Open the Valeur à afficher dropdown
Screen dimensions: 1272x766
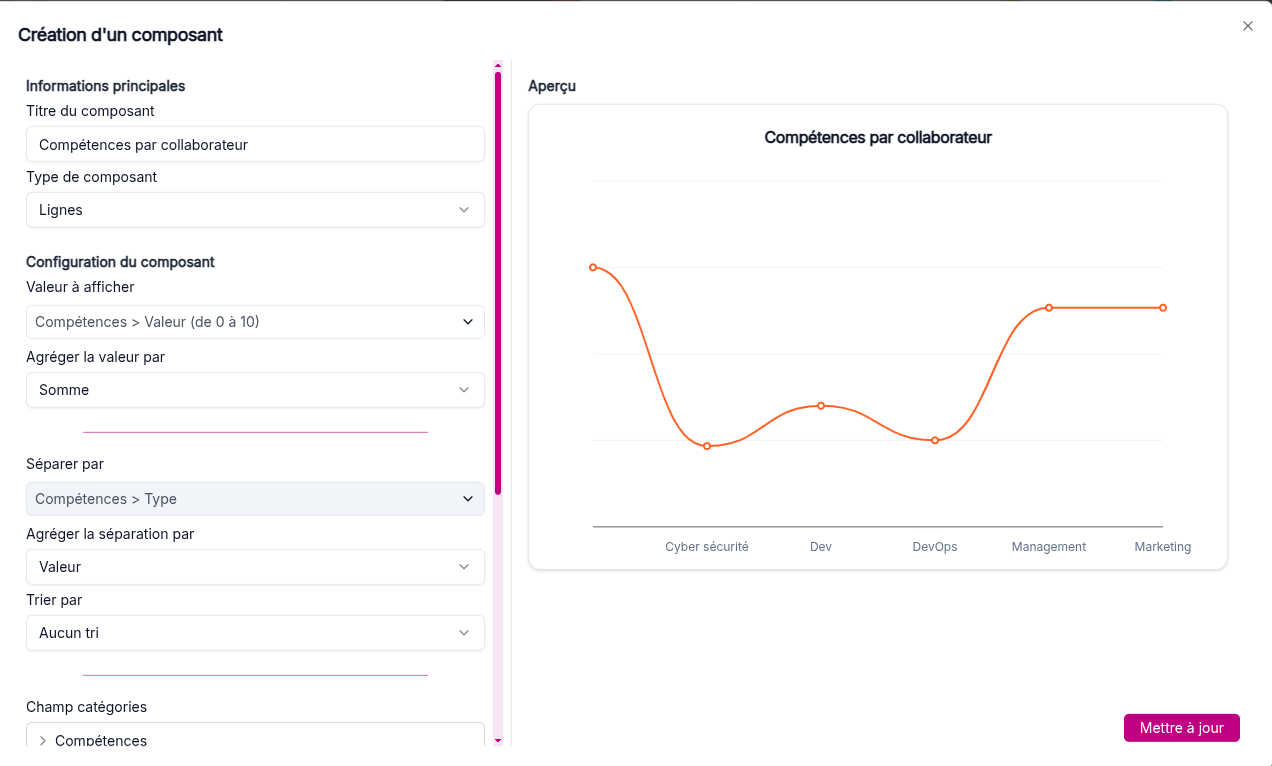coord(255,322)
